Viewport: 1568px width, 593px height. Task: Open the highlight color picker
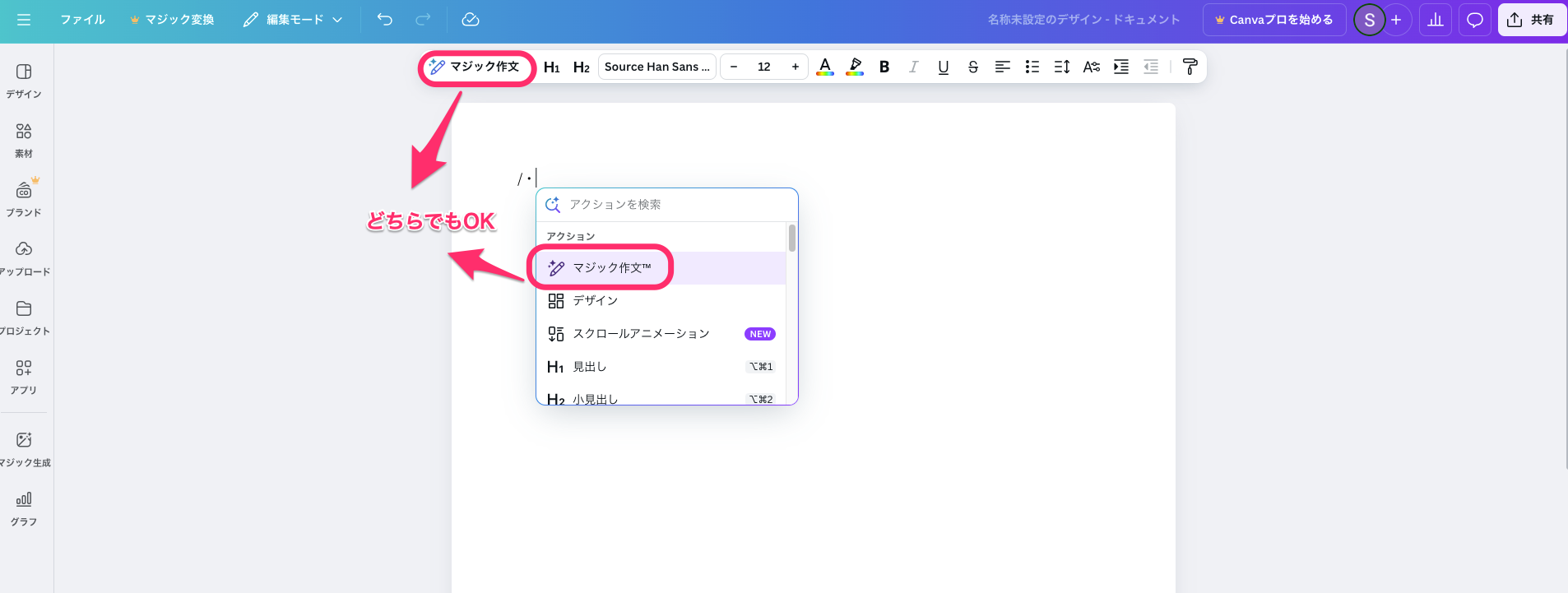pyautogui.click(x=855, y=67)
